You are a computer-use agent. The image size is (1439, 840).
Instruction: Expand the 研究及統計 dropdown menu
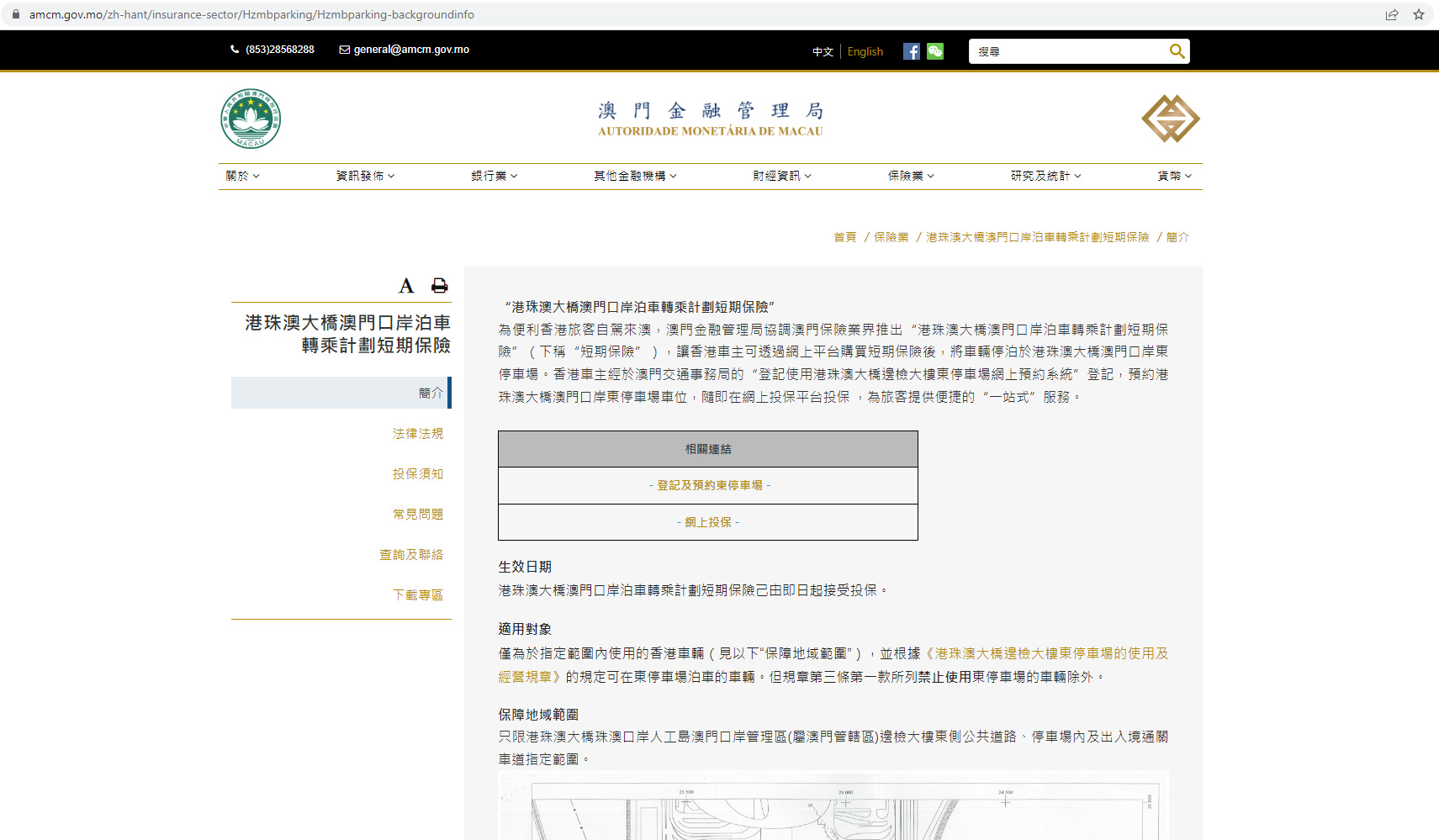[x=1045, y=176]
